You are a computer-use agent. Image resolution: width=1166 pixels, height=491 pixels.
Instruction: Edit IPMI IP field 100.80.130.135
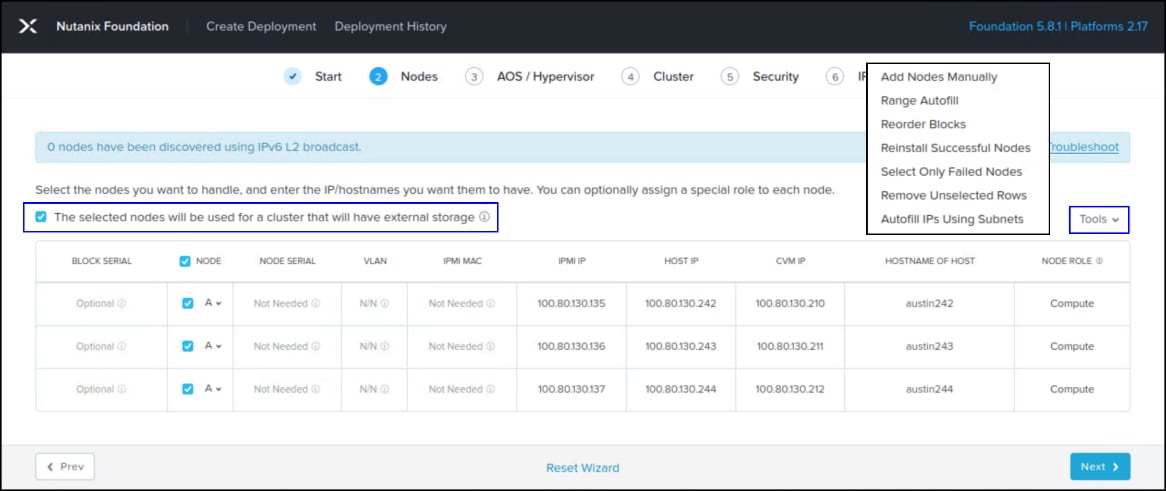pyautogui.click(x=572, y=304)
